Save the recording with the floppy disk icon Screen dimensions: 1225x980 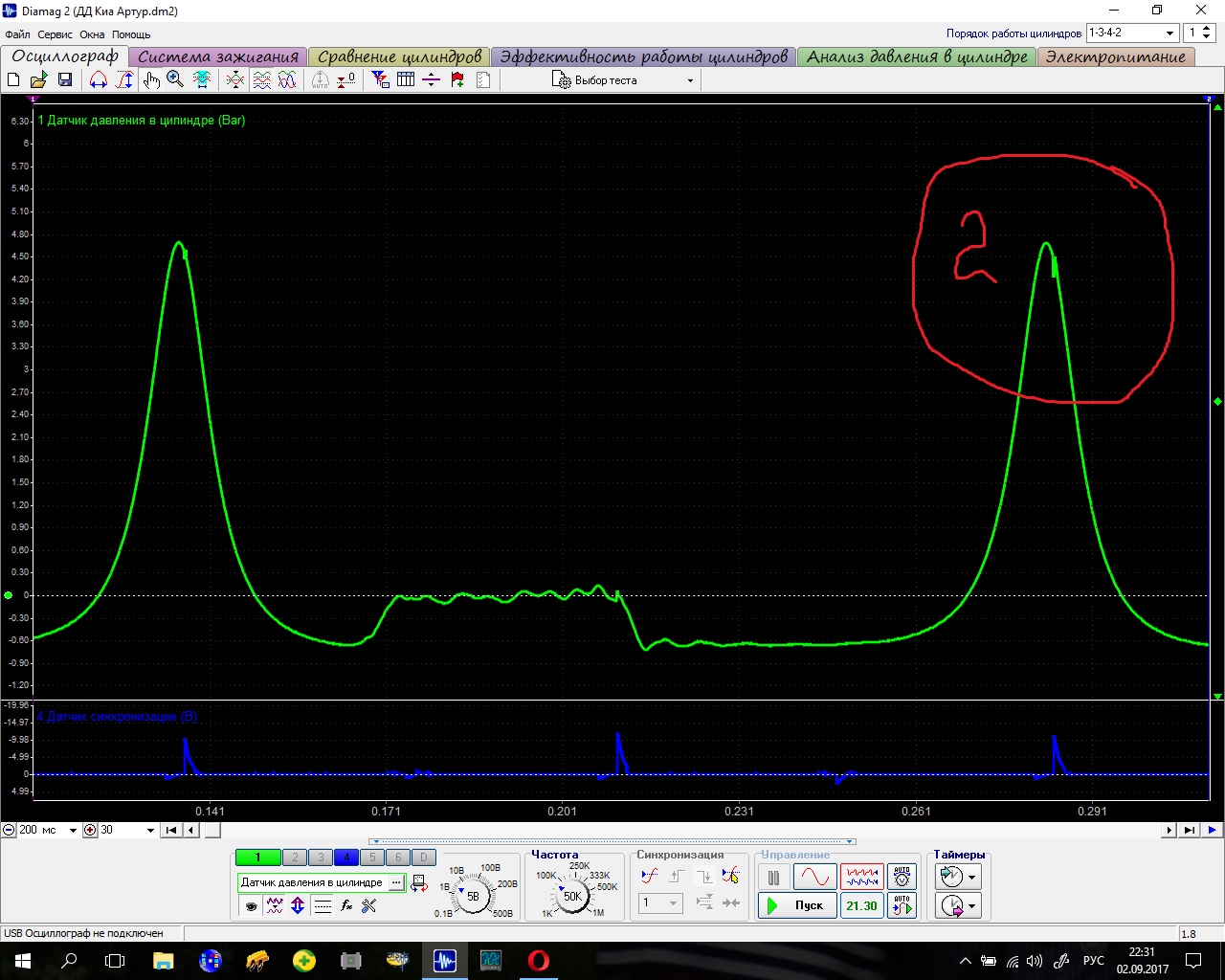pos(65,80)
